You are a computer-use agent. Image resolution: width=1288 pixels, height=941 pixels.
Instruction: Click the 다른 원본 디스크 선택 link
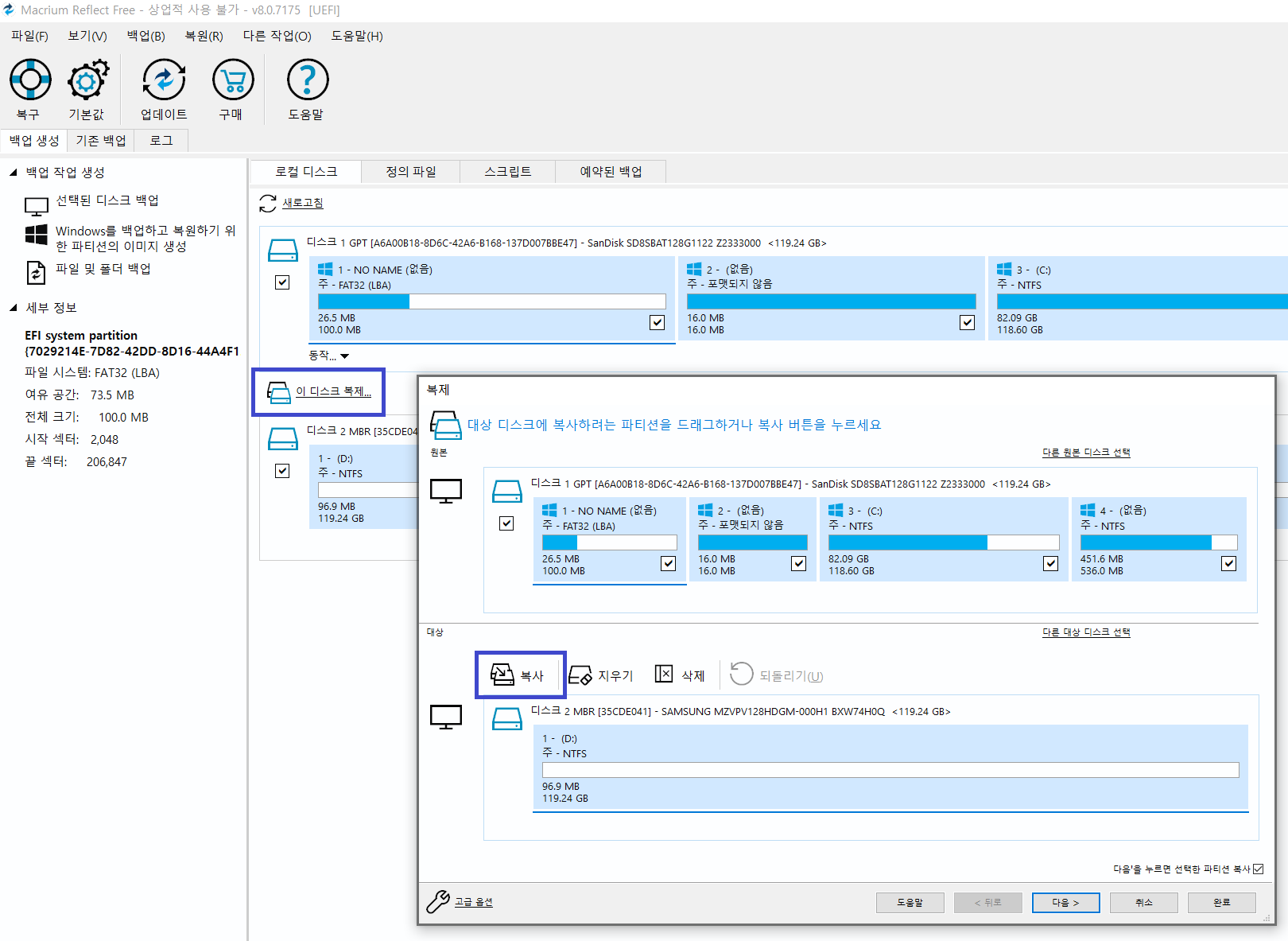coord(1086,453)
